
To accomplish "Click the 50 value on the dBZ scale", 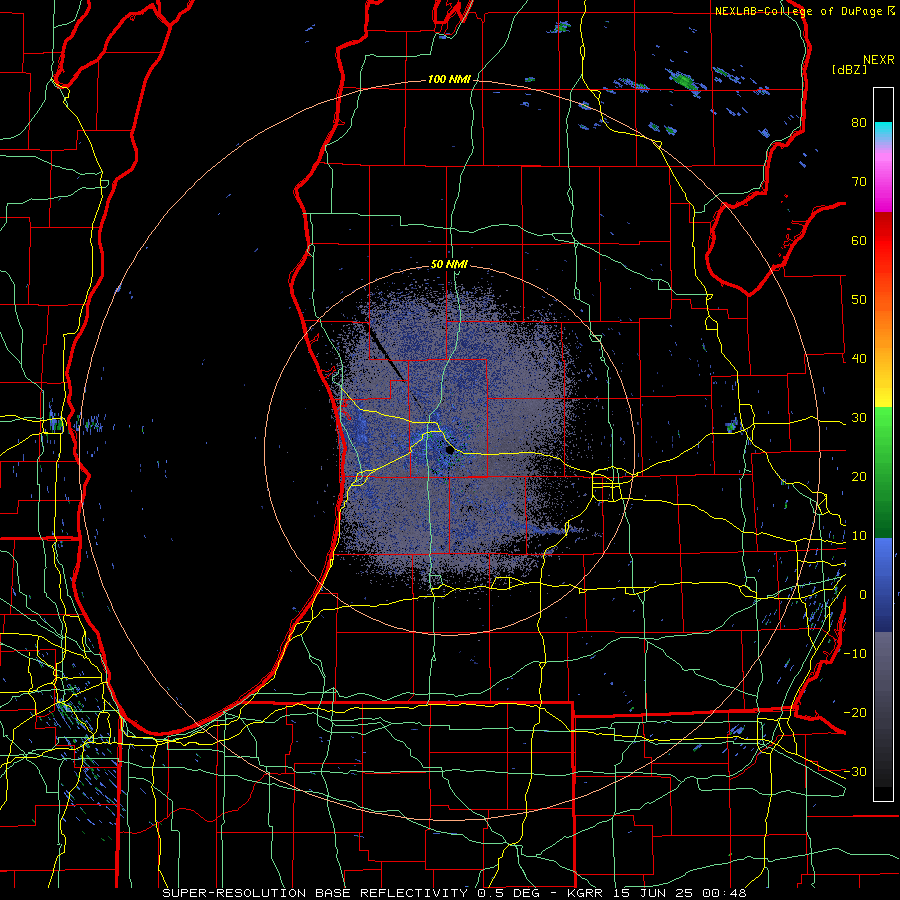I will [x=859, y=300].
